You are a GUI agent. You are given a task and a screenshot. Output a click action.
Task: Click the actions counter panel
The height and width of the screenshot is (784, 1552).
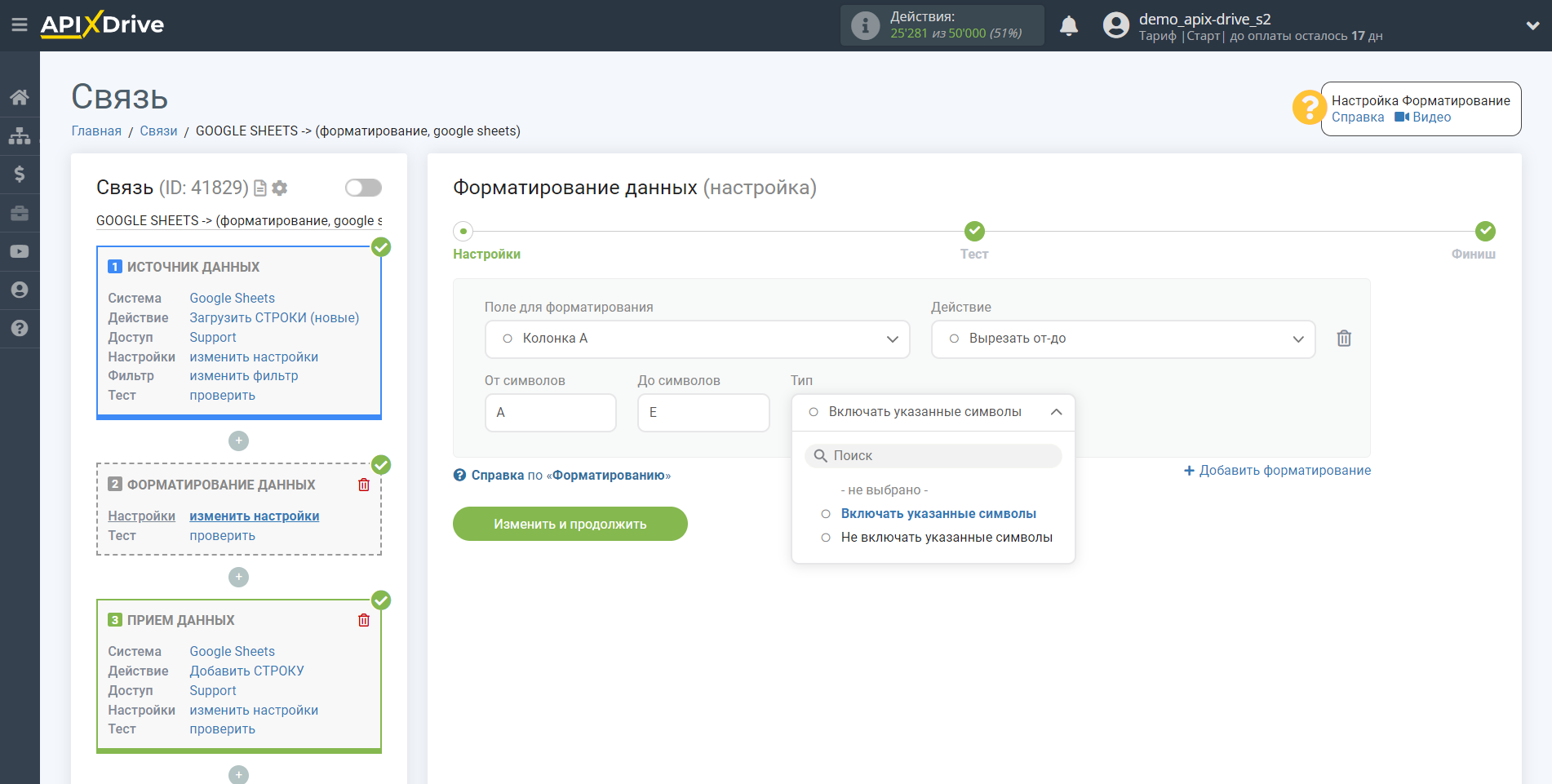pos(942,25)
